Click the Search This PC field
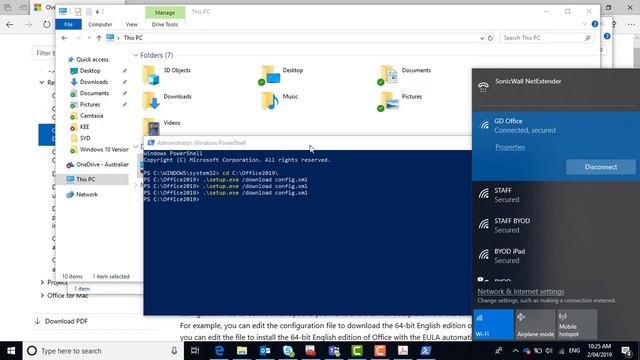The width and height of the screenshot is (640, 360). [546, 38]
